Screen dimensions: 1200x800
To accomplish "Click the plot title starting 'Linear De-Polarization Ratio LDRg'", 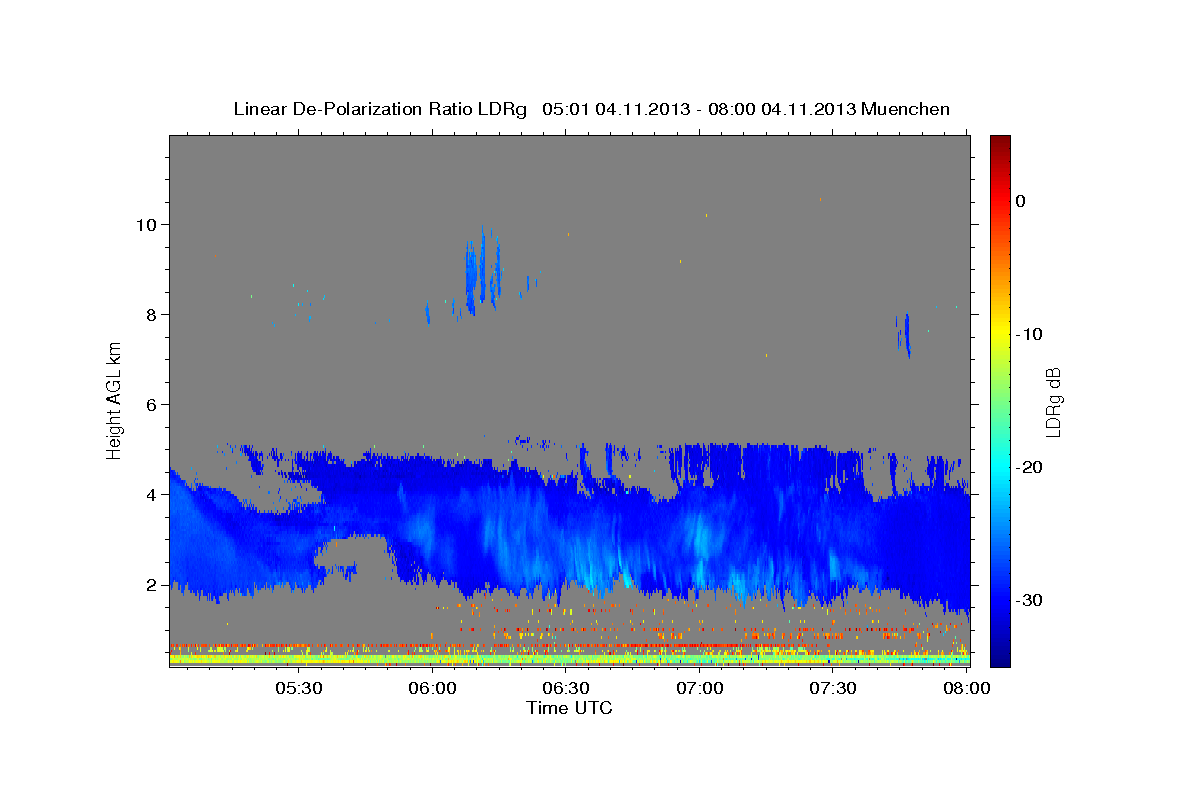I will 591,109.
